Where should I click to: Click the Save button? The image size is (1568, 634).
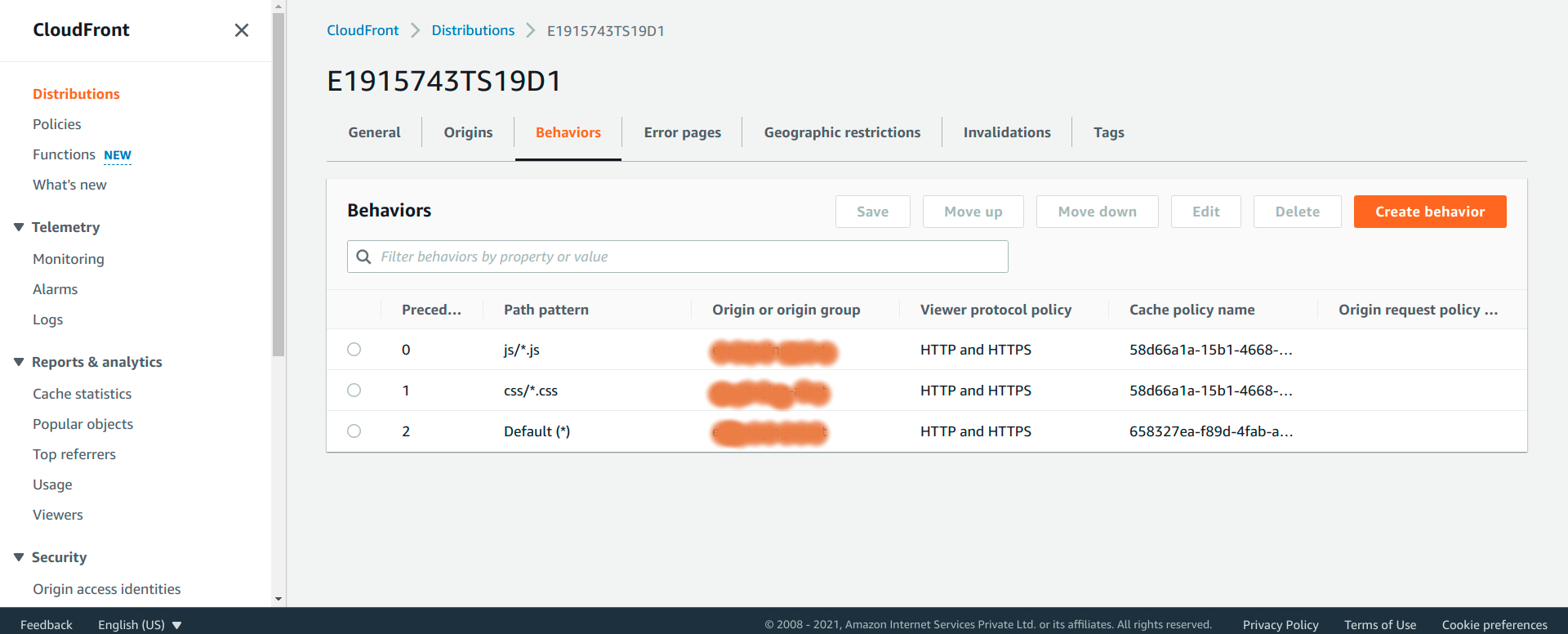point(873,212)
